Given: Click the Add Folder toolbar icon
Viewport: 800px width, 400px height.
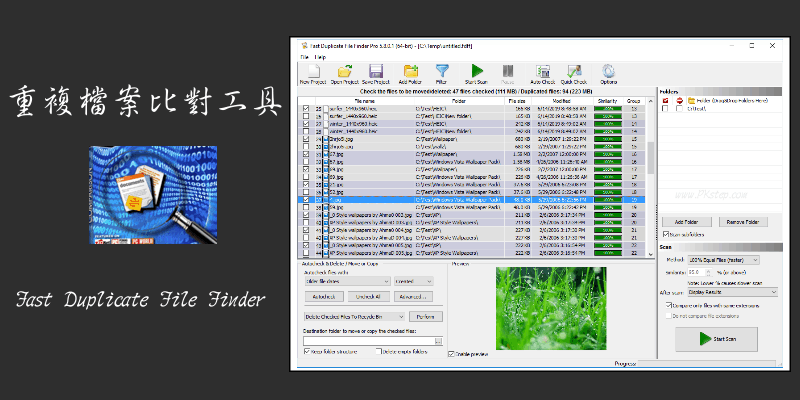Looking at the screenshot, I should click(x=411, y=71).
